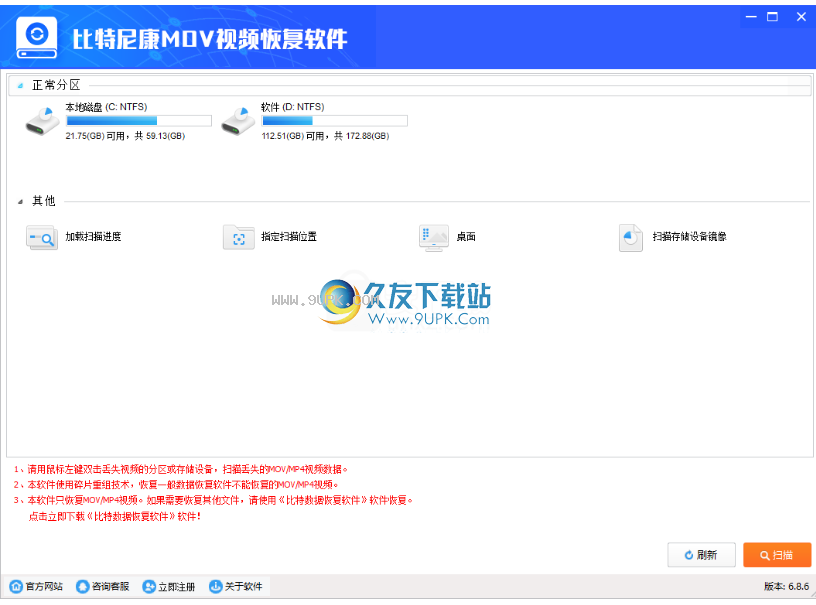The width and height of the screenshot is (816, 605).
Task: Start scanning with the orange 扫描 button
Action: pyautogui.click(x=777, y=555)
